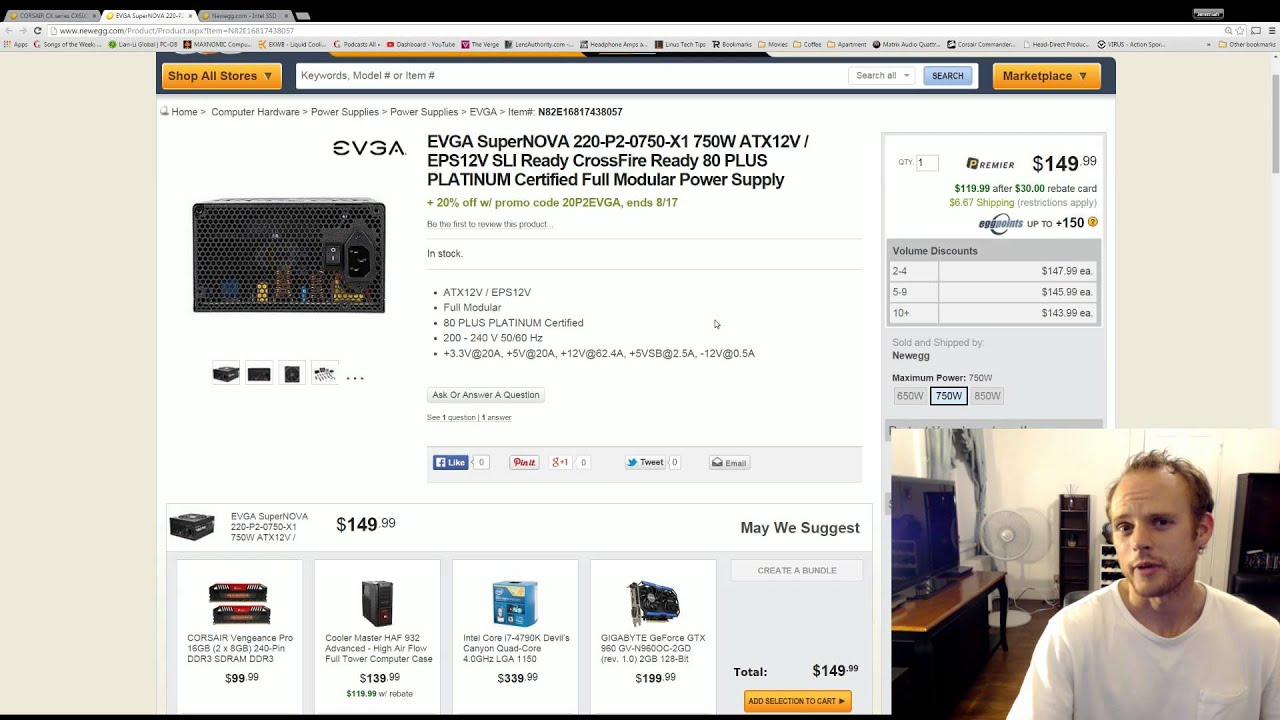Open the Lian-Li Global bookmark
1280x720 pixels.
coord(142,44)
